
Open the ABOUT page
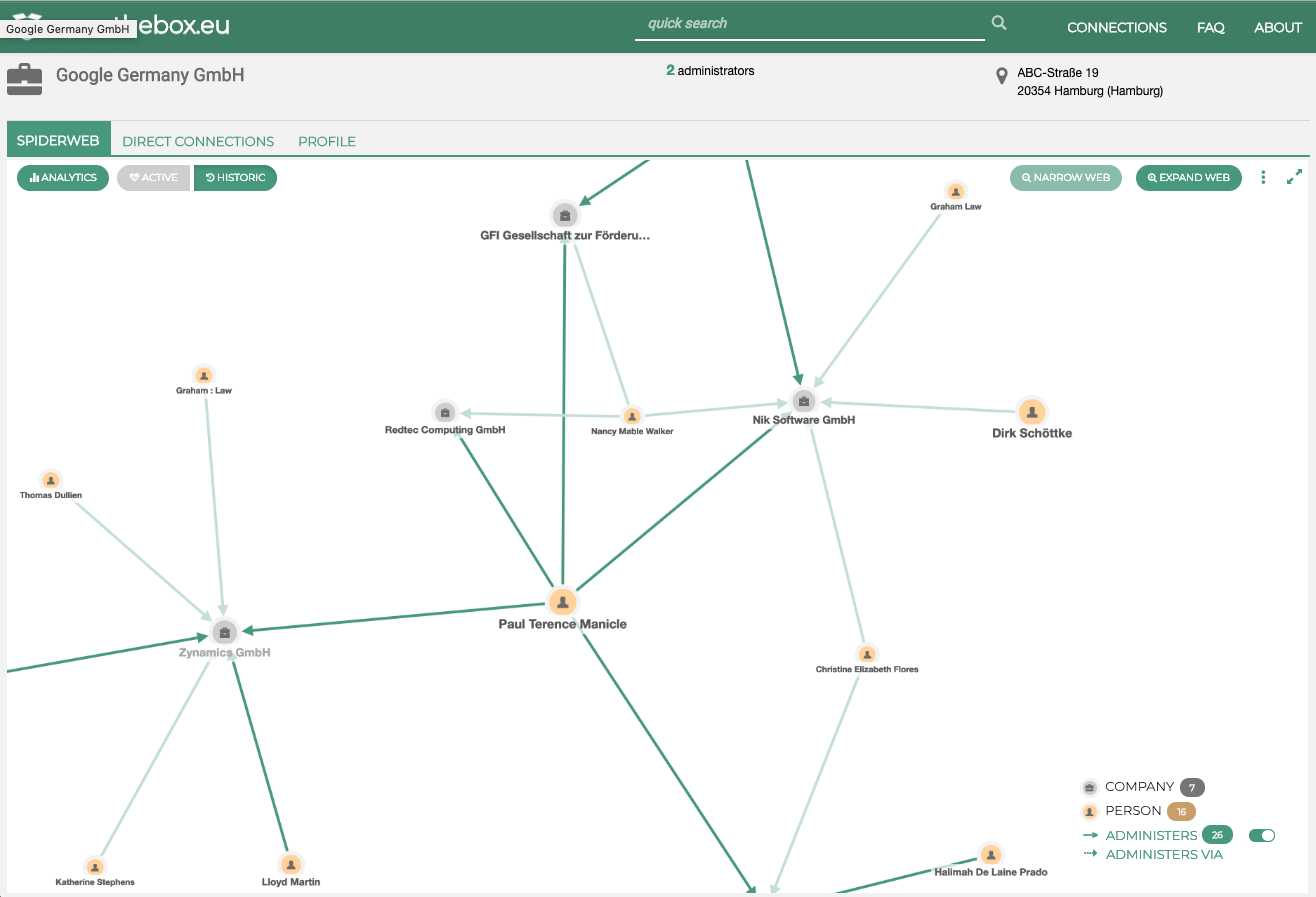coord(1278,27)
